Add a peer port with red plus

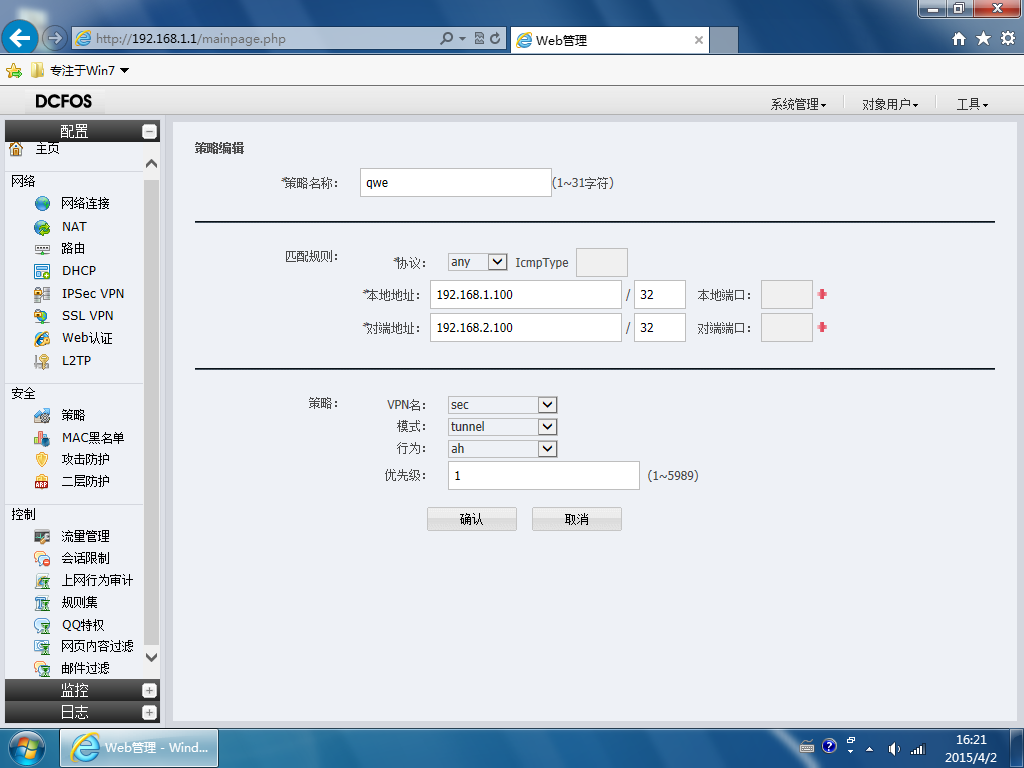(822, 327)
